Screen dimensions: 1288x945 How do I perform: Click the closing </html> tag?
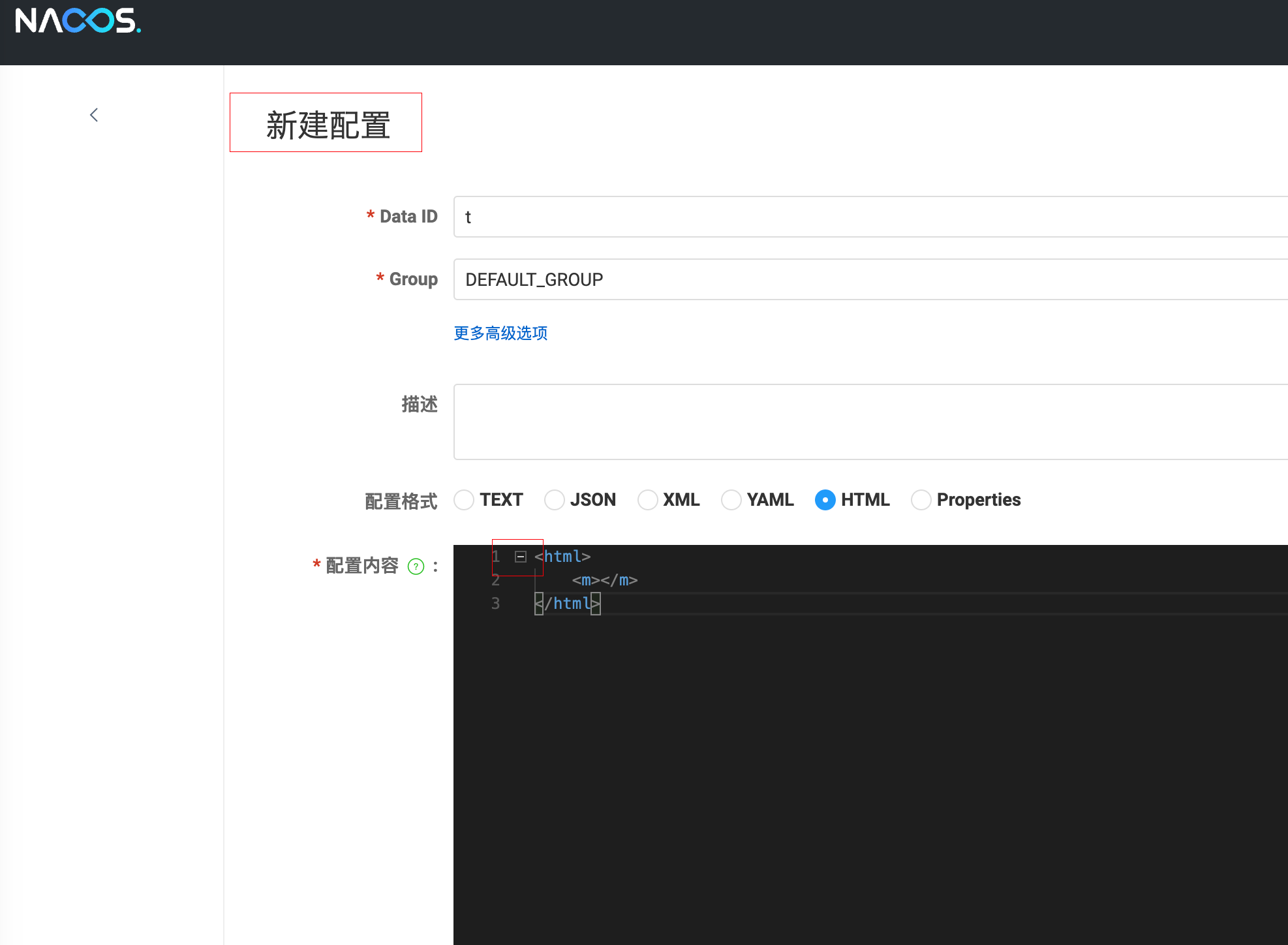567,603
